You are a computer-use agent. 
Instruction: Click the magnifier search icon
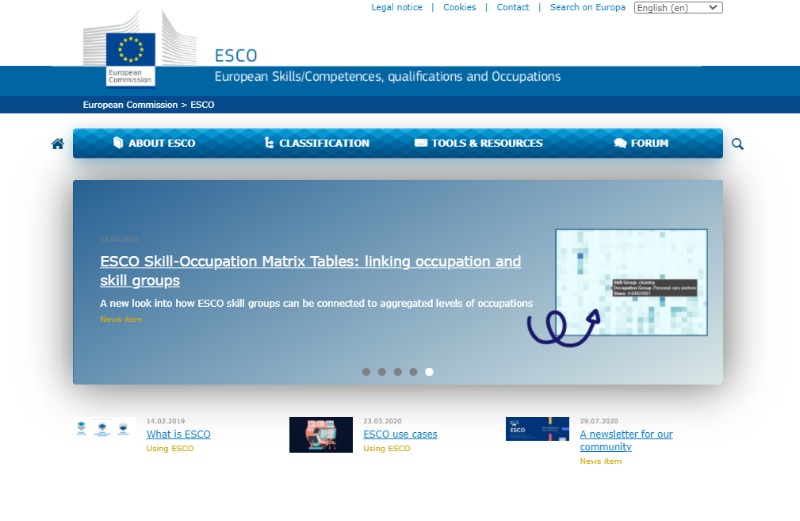pos(738,144)
